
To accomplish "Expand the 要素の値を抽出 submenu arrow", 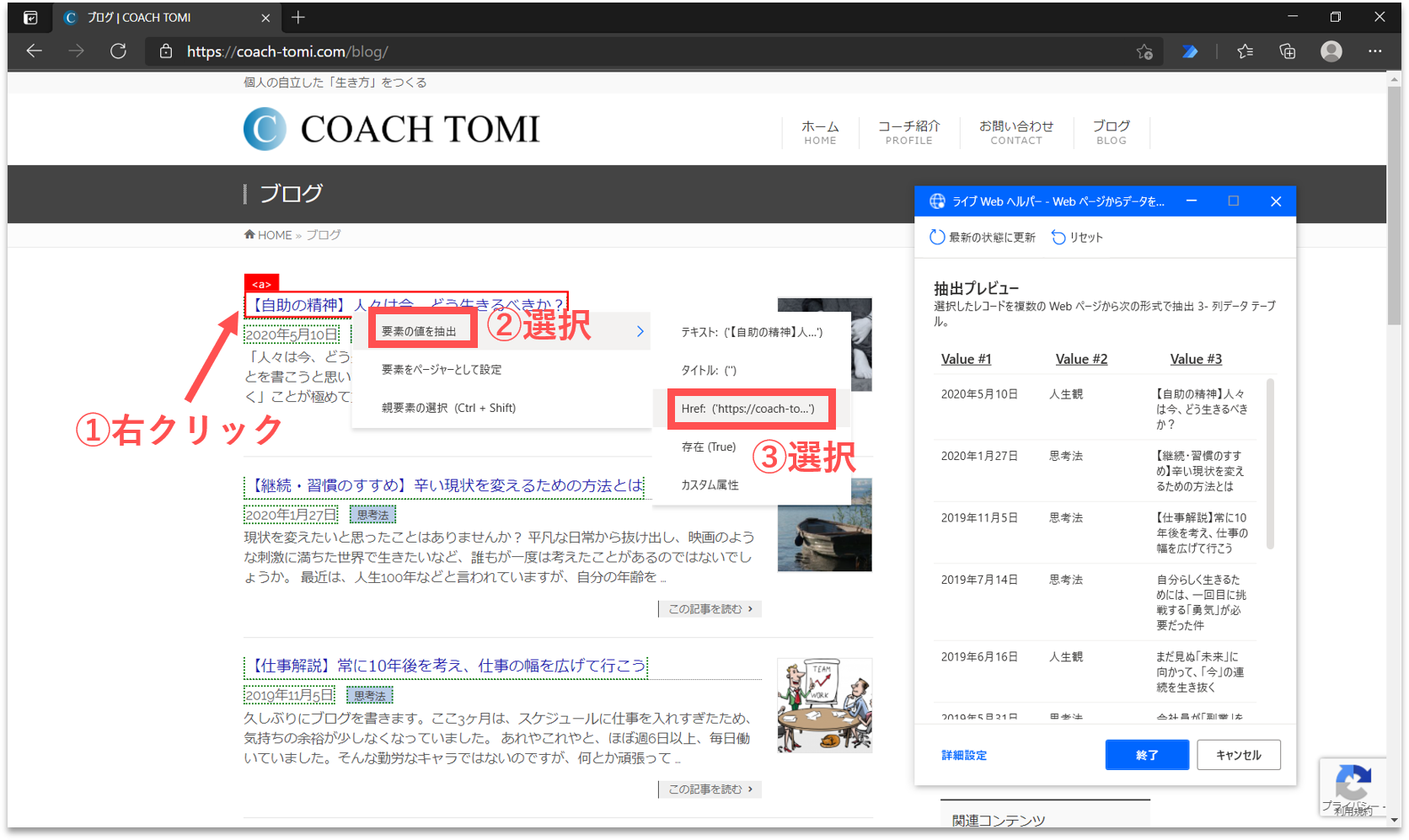I will 640,331.
